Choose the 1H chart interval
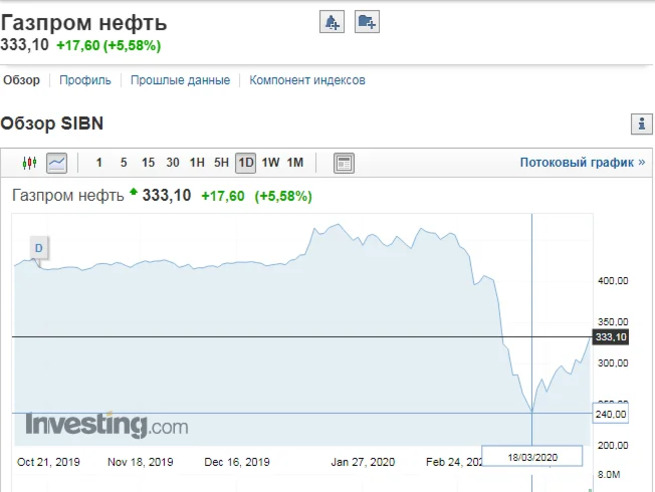The width and height of the screenshot is (655, 492). click(x=197, y=162)
